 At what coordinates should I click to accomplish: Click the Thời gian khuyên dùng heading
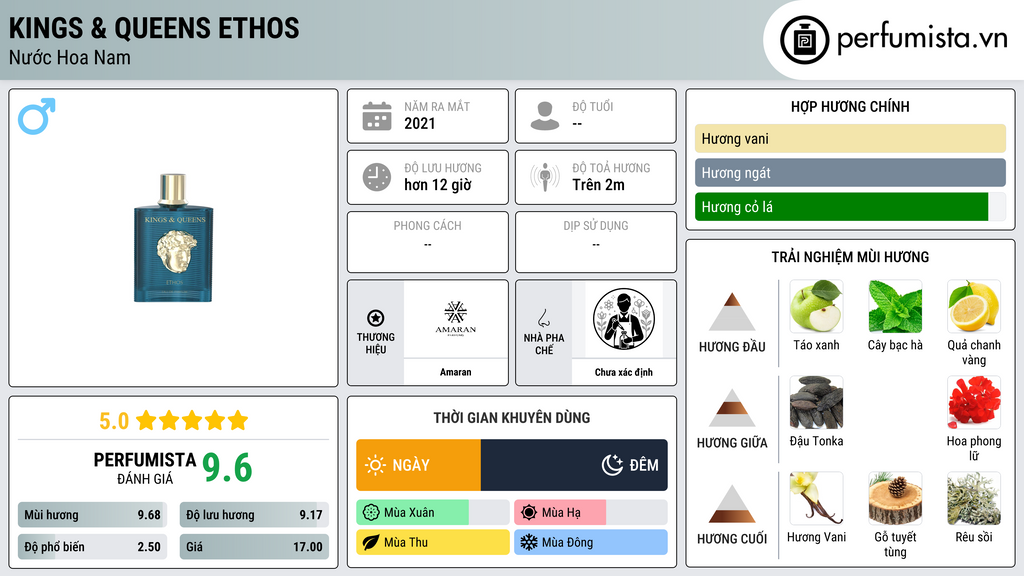pos(512,417)
